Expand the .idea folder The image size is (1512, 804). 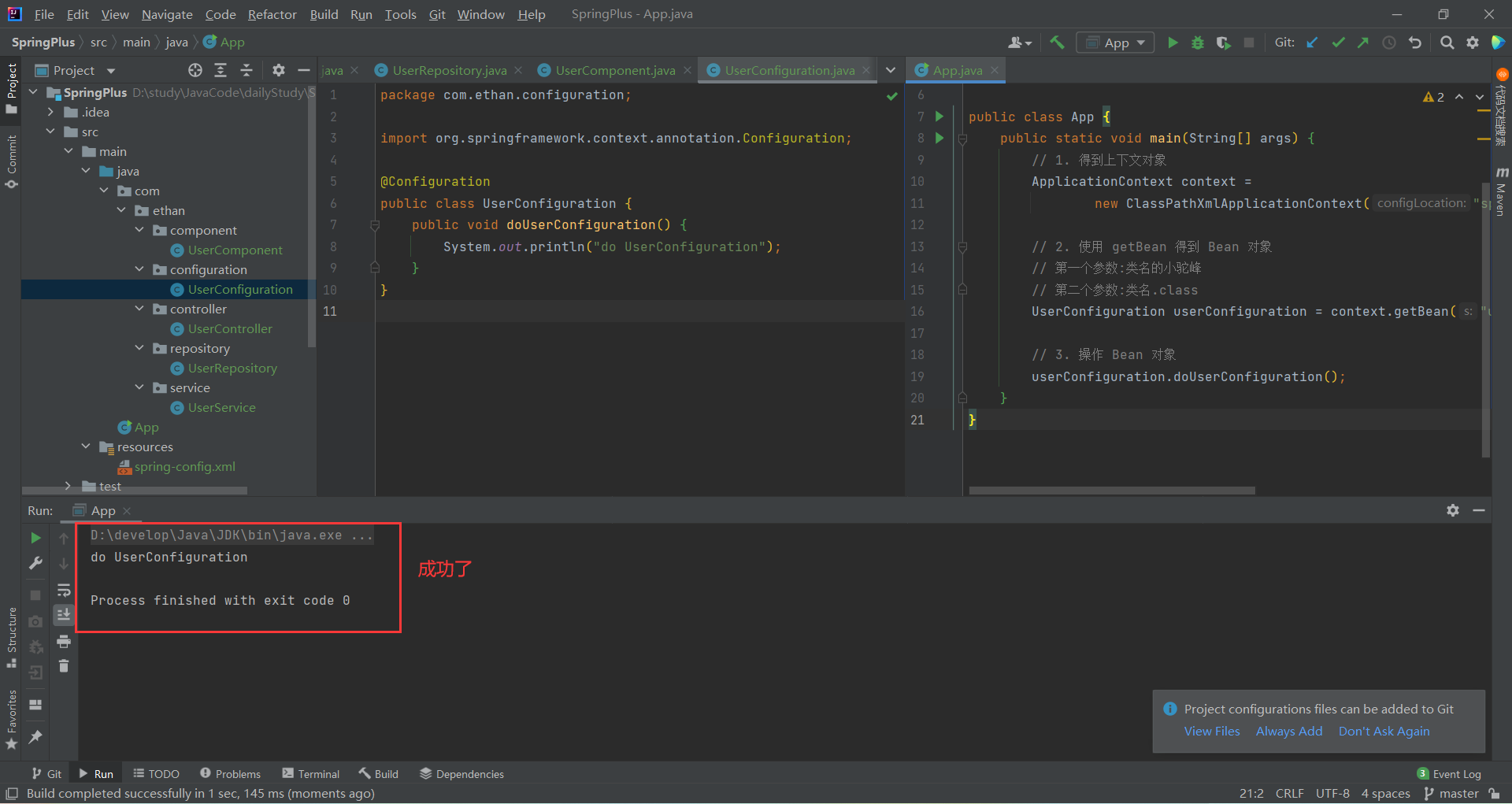[51, 112]
